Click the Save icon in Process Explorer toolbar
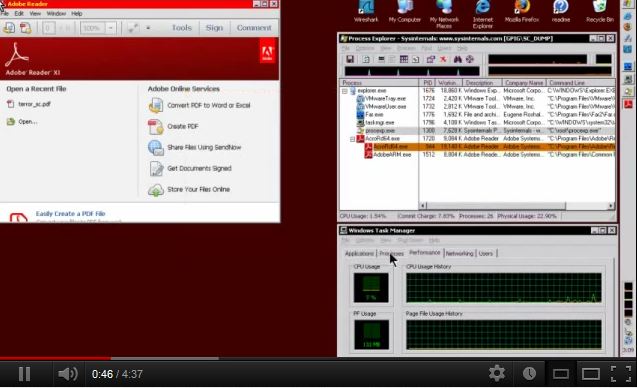This screenshot has height=388, width=637. [350, 59]
